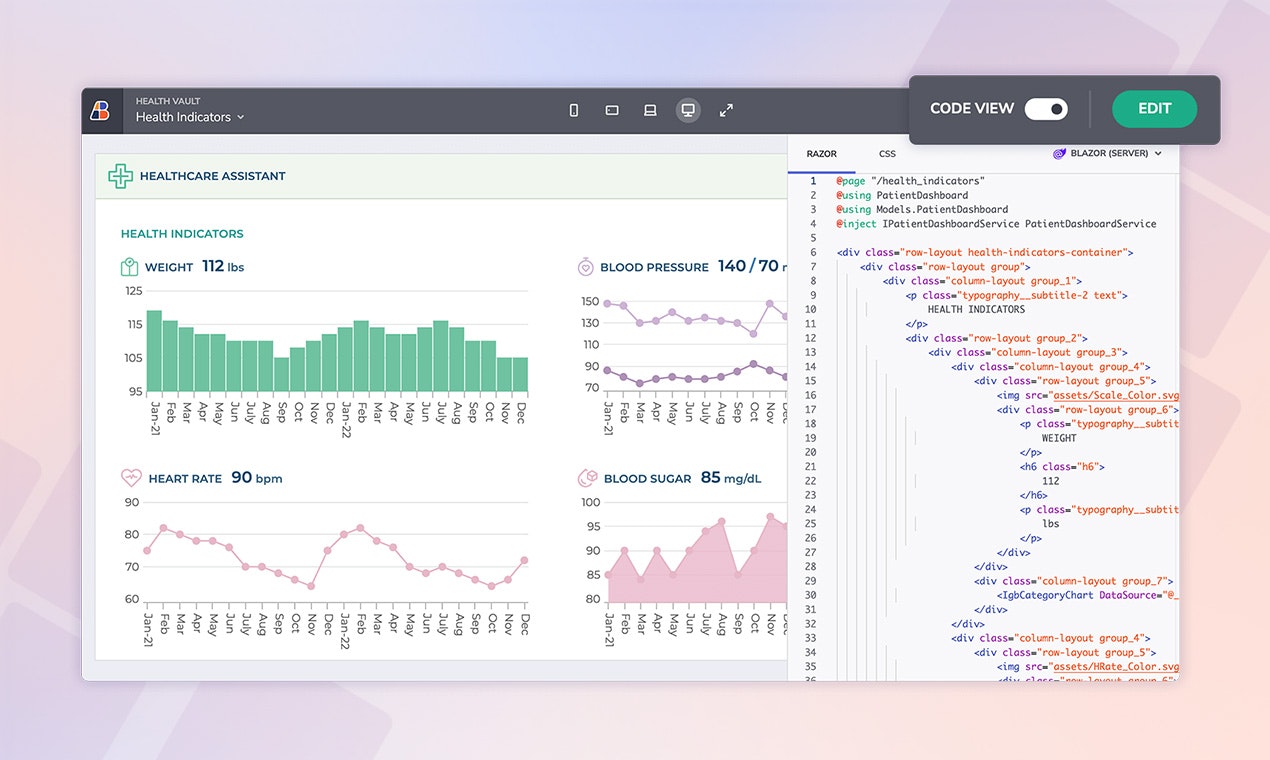Click the blood sugar icon
Image resolution: width=1270 pixels, height=760 pixels.
click(x=588, y=478)
